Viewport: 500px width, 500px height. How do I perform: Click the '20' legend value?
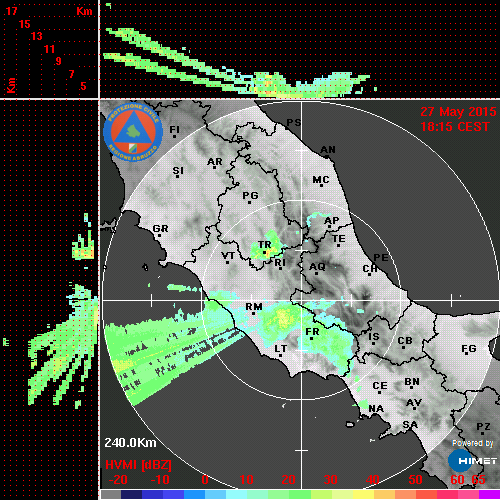tap(288, 480)
